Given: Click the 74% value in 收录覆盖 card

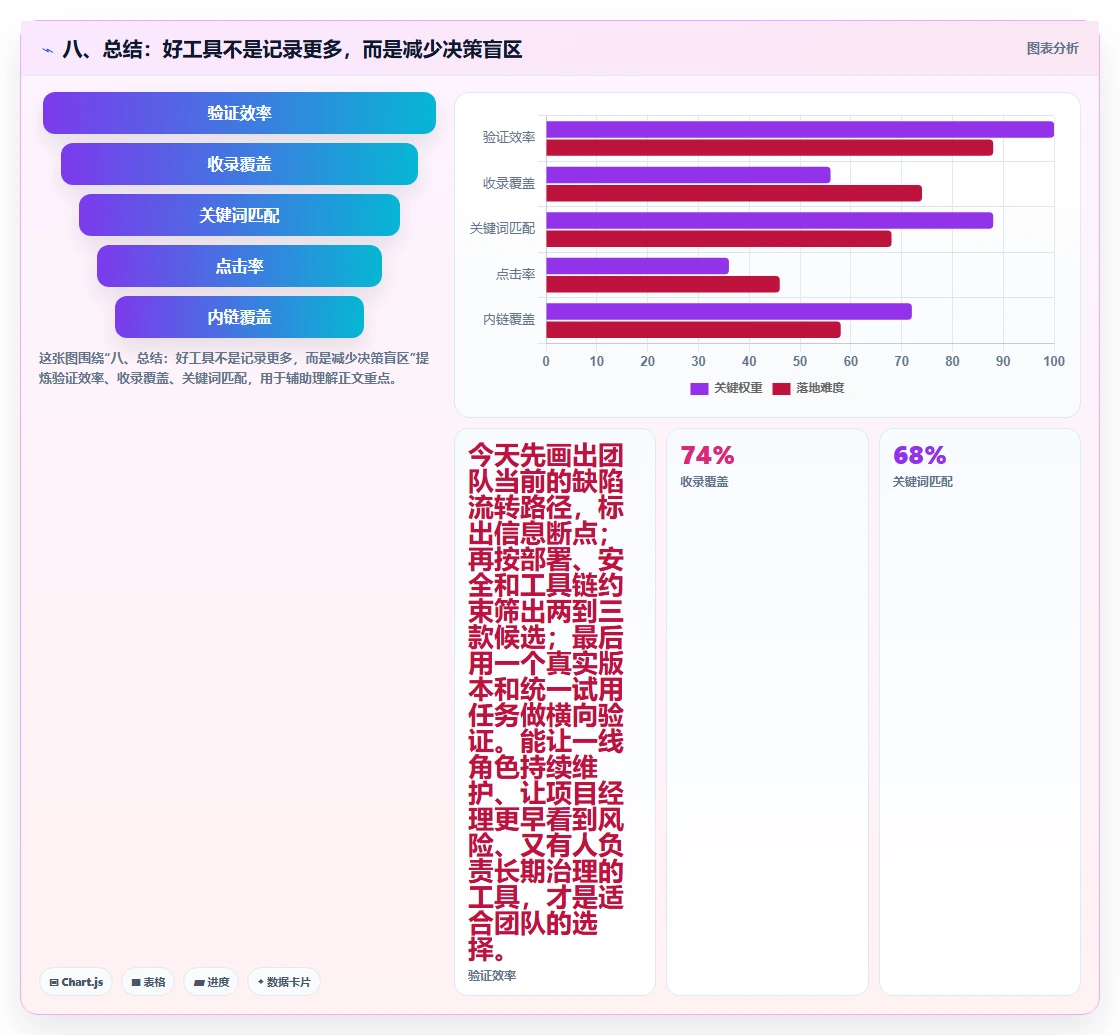Looking at the screenshot, I should point(707,455).
